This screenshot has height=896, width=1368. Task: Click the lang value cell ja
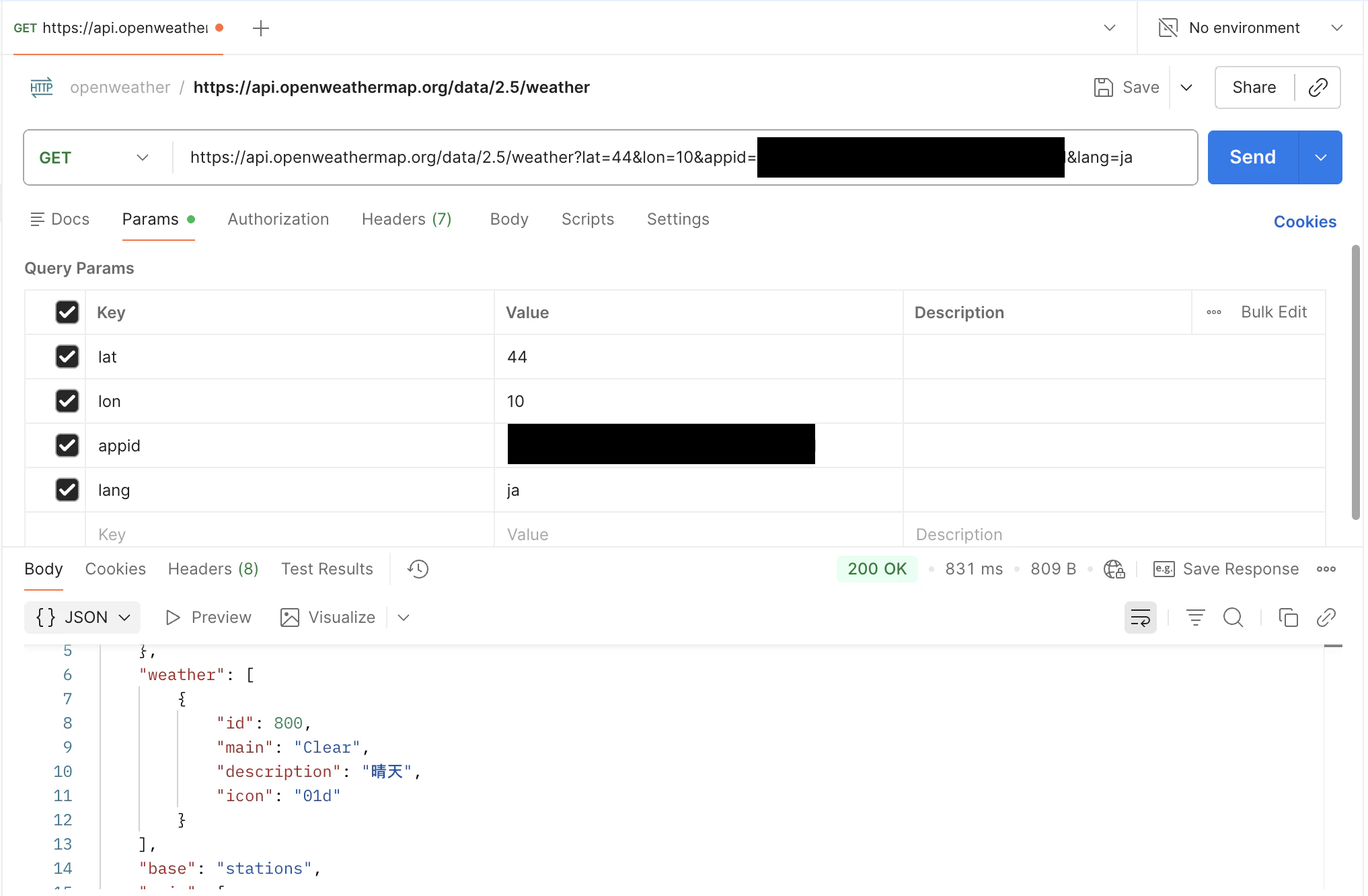pos(698,490)
